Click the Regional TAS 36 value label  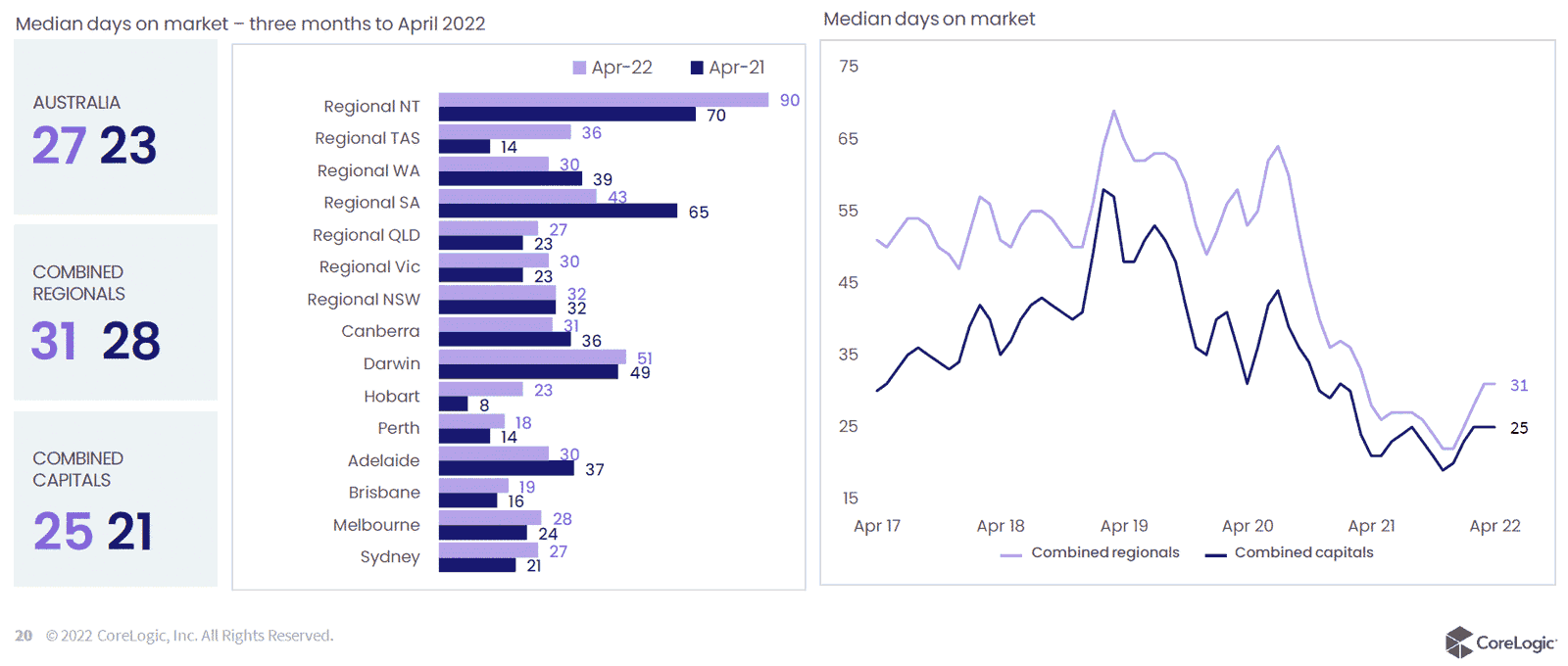pos(592,133)
